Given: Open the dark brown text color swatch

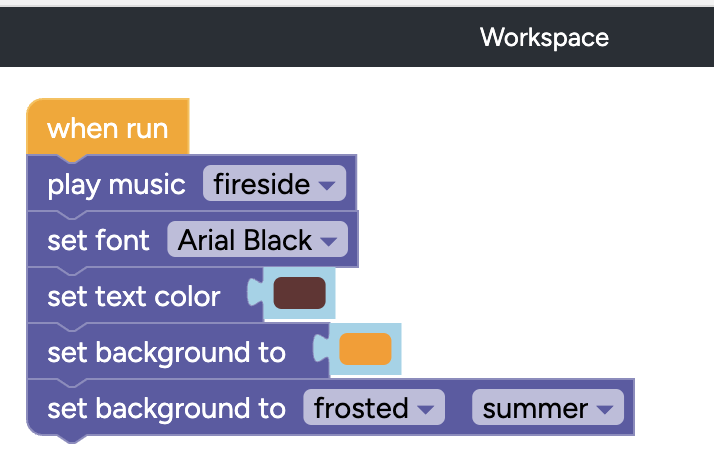Looking at the screenshot, I should (x=300, y=294).
